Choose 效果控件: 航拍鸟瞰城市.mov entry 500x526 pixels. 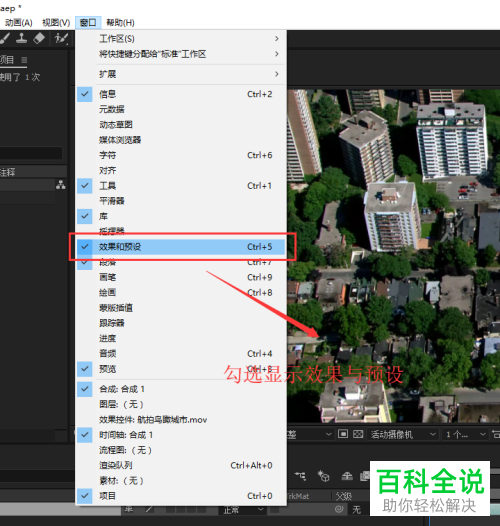tap(181, 420)
